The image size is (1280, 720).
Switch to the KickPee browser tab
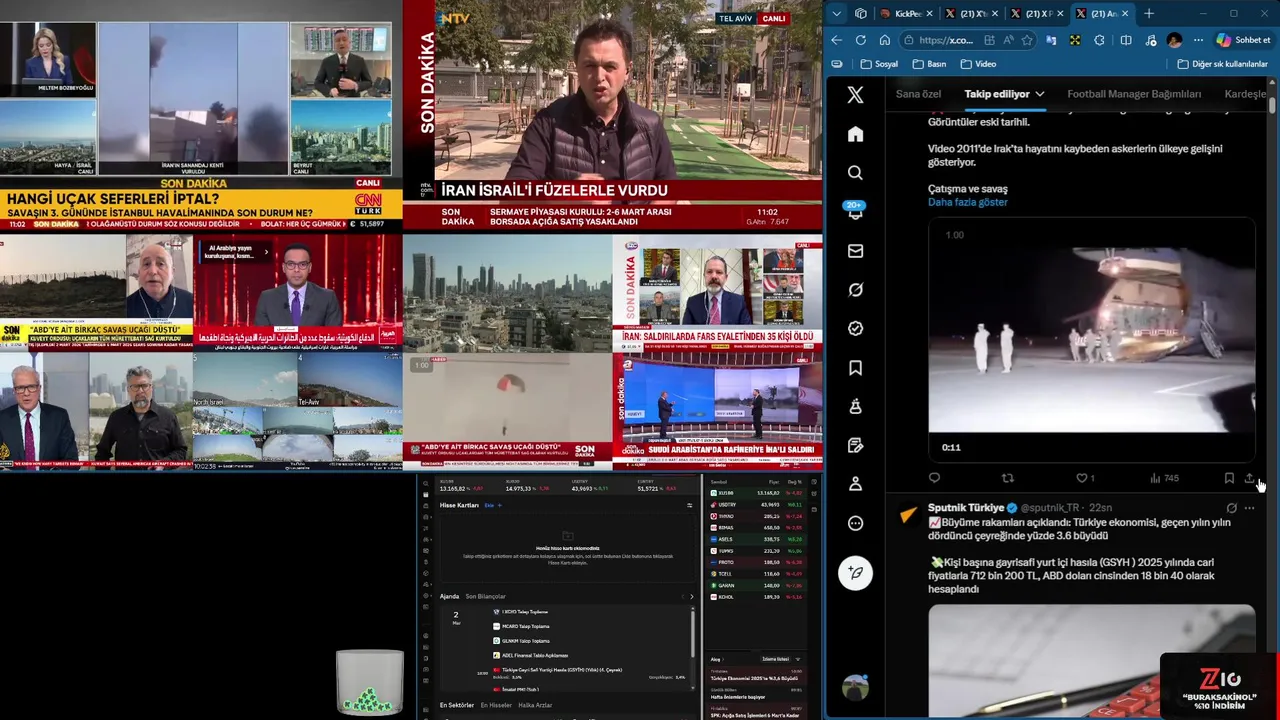pos(905,14)
